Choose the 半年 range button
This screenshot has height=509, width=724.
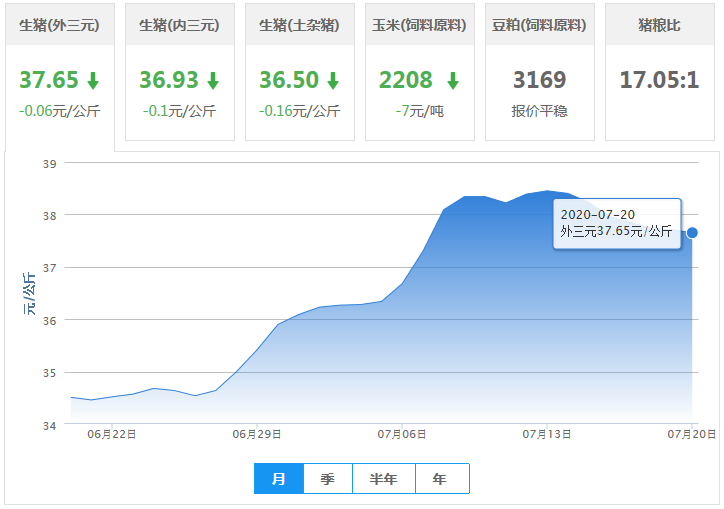coord(384,479)
